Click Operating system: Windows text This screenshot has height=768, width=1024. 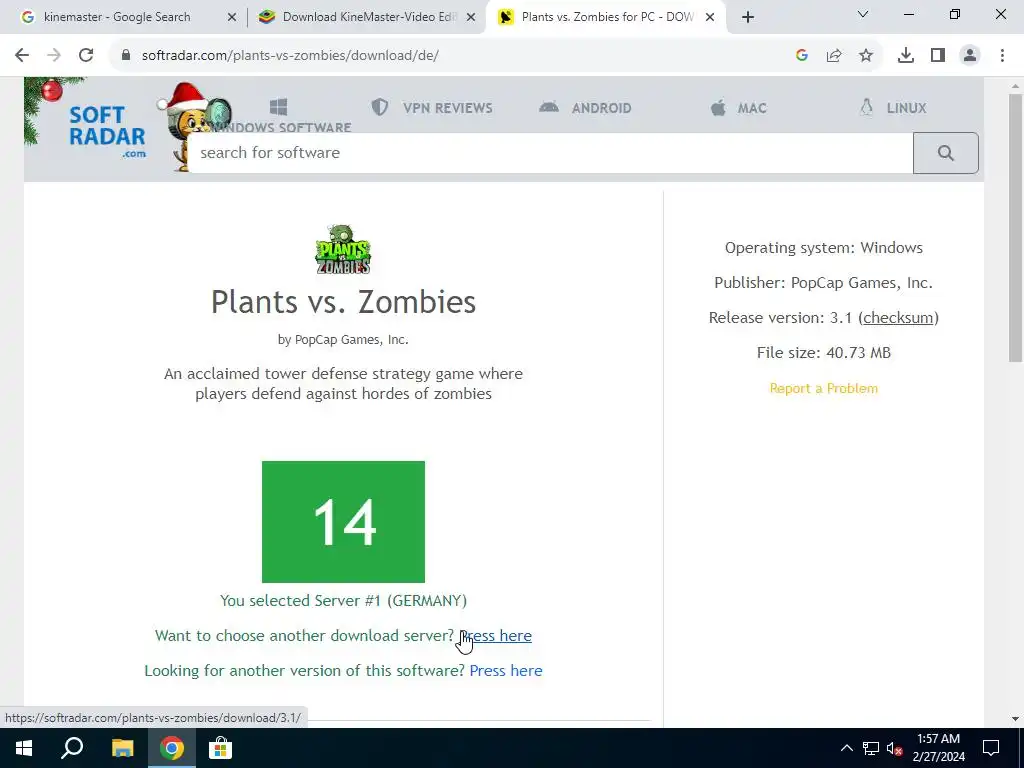coord(824,248)
